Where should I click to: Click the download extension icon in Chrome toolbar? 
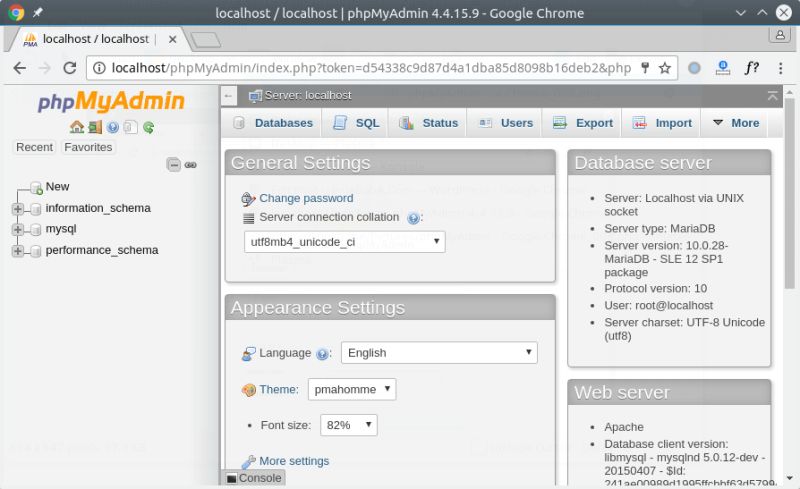[722, 67]
